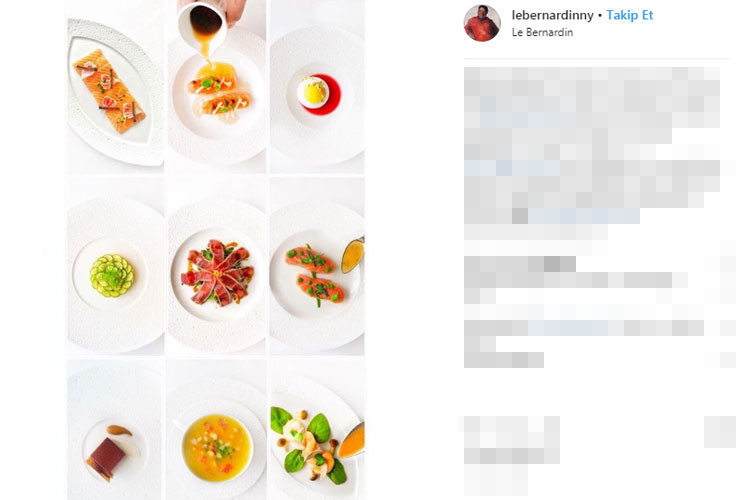The image size is (750, 500).
Task: Open the lebernardinny username link
Action: pyautogui.click(x=552, y=15)
